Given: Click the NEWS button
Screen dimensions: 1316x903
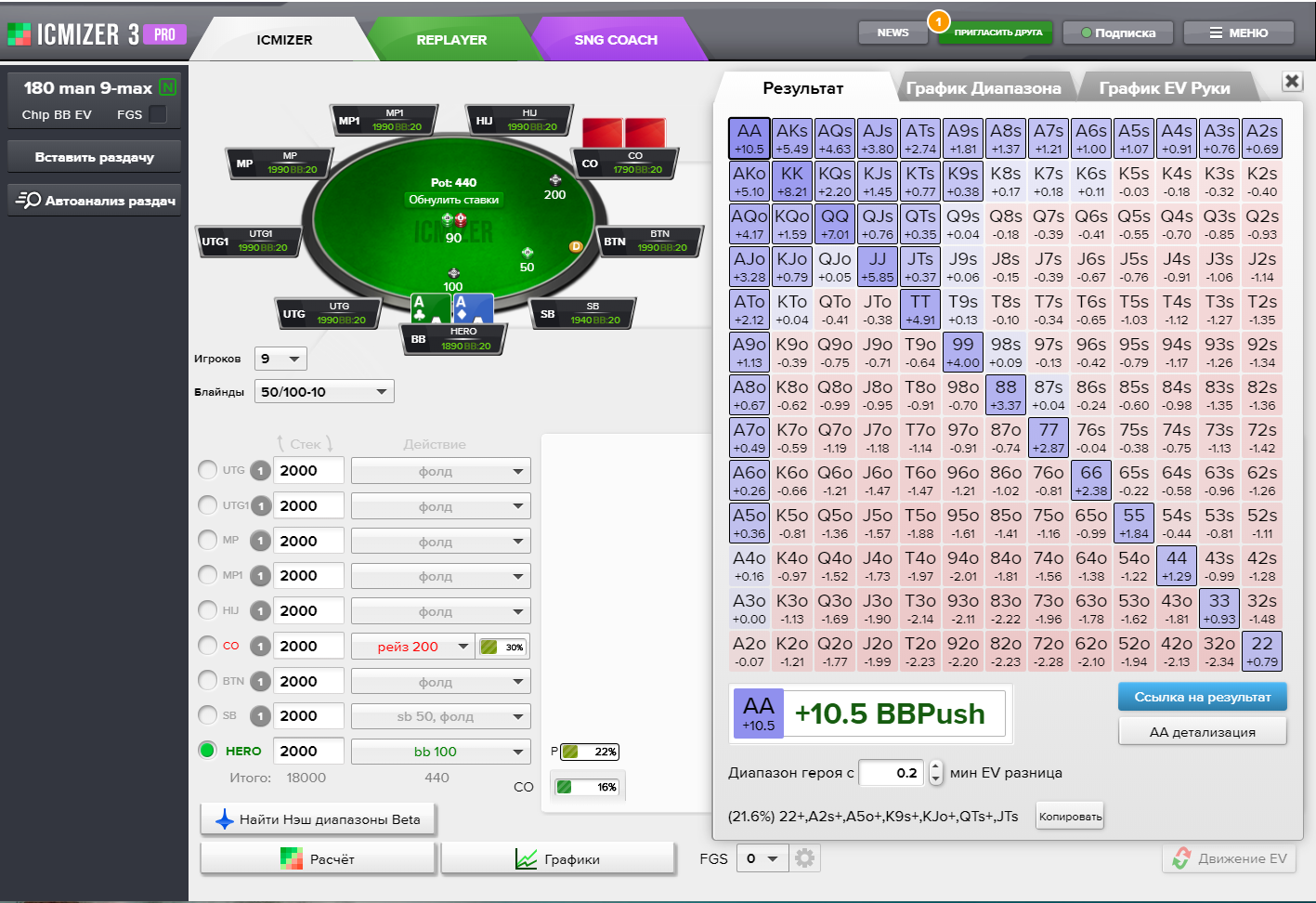Looking at the screenshot, I should click(893, 33).
